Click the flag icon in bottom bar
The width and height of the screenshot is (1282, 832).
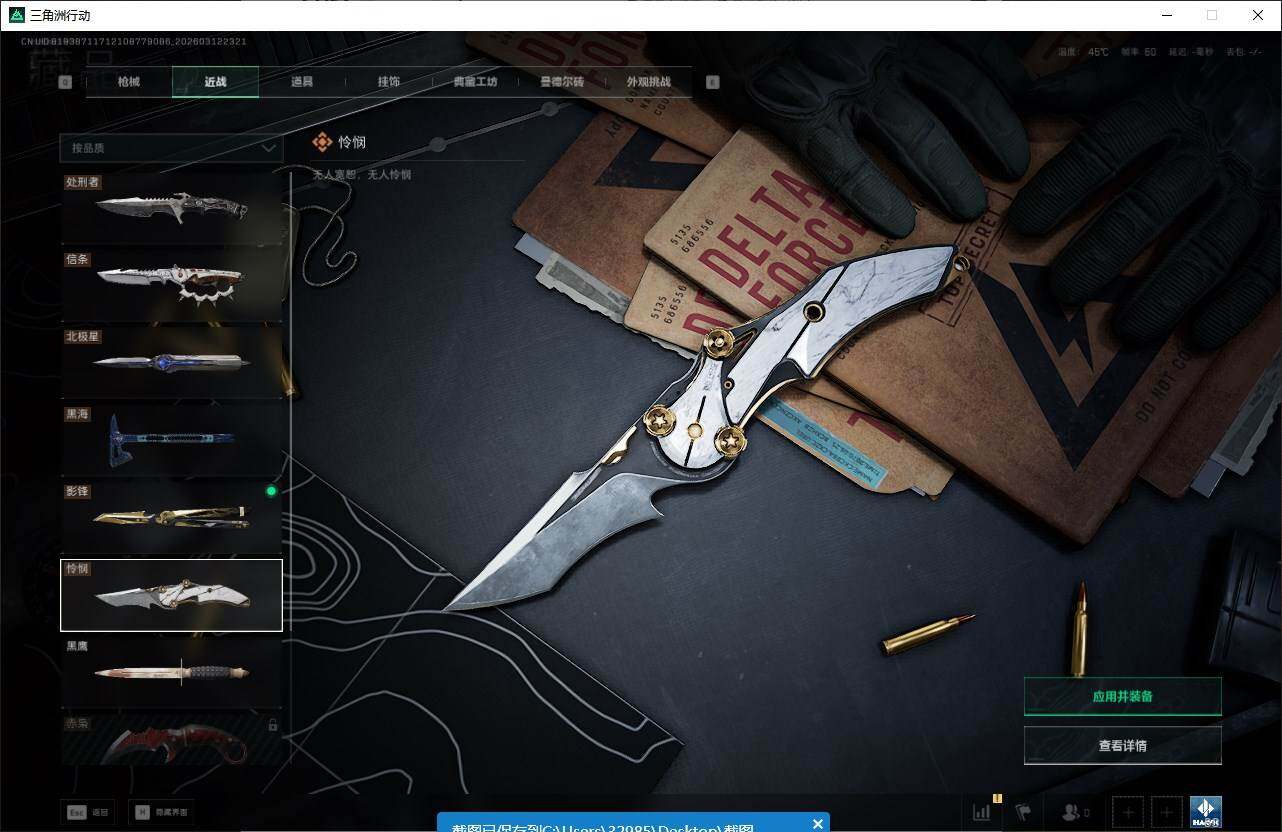[x=1023, y=812]
